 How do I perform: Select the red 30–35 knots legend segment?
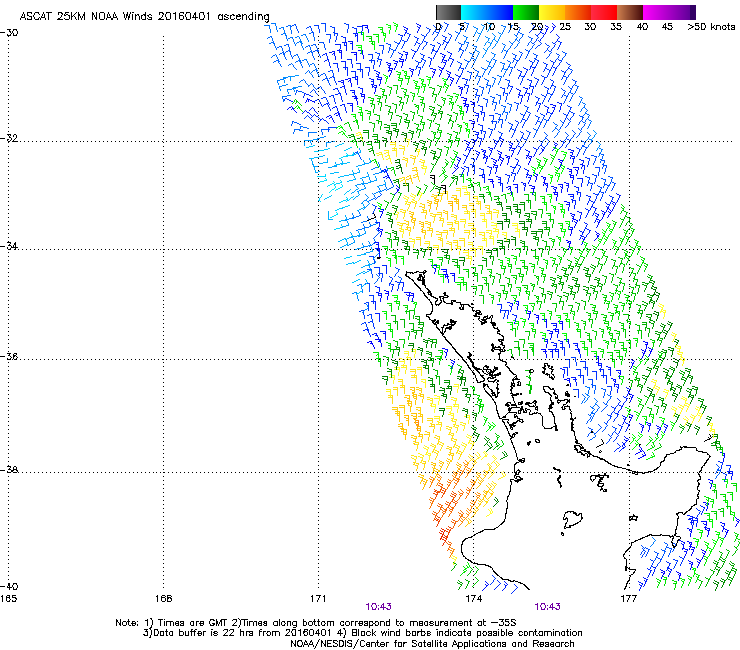point(604,12)
